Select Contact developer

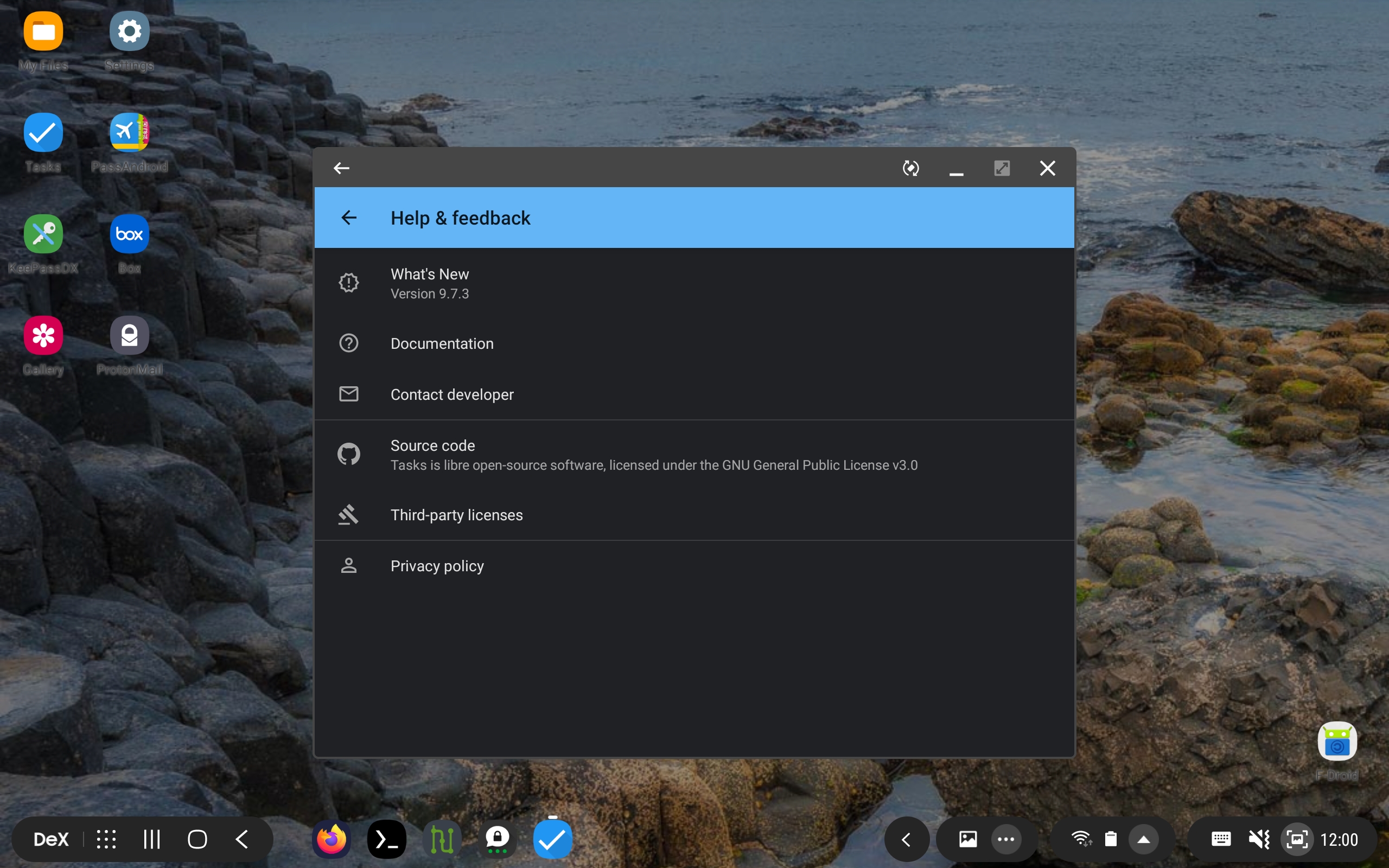tap(452, 394)
